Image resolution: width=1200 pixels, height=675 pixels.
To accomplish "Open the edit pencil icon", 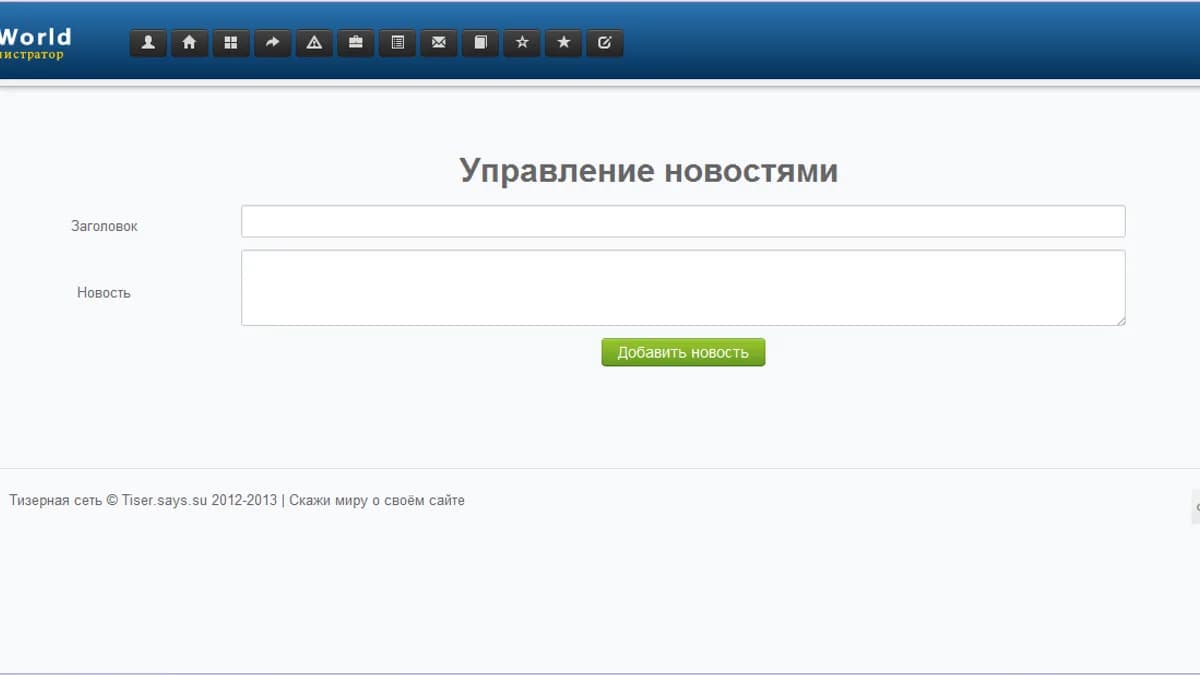I will point(605,43).
